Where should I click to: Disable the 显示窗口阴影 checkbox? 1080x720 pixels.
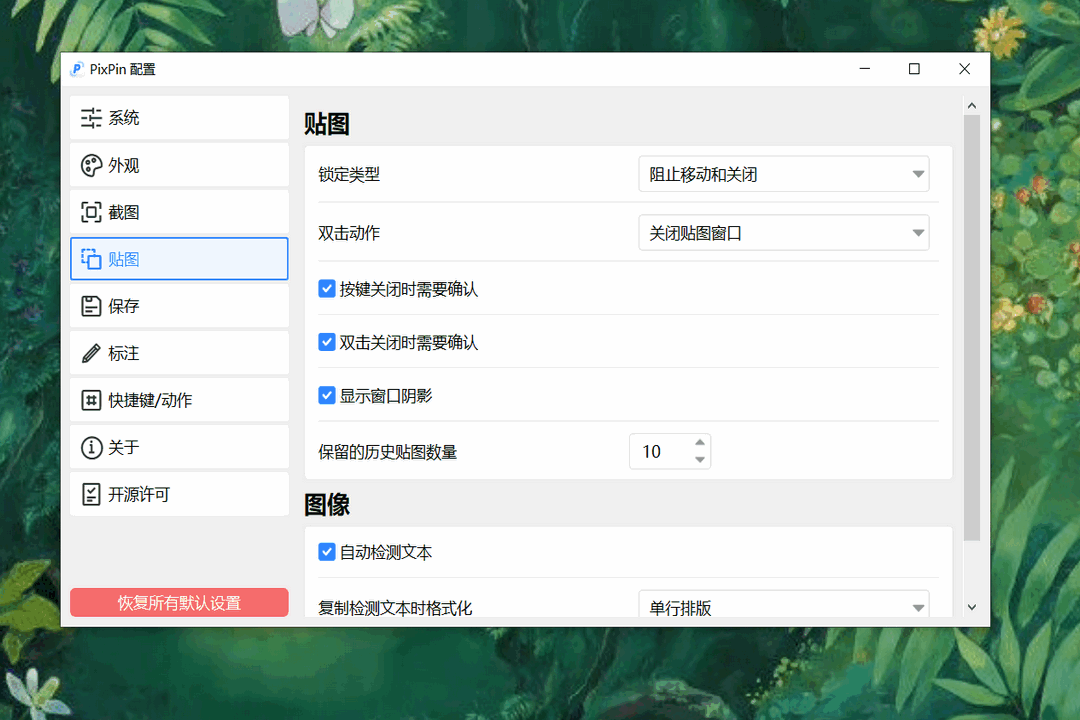coord(327,395)
